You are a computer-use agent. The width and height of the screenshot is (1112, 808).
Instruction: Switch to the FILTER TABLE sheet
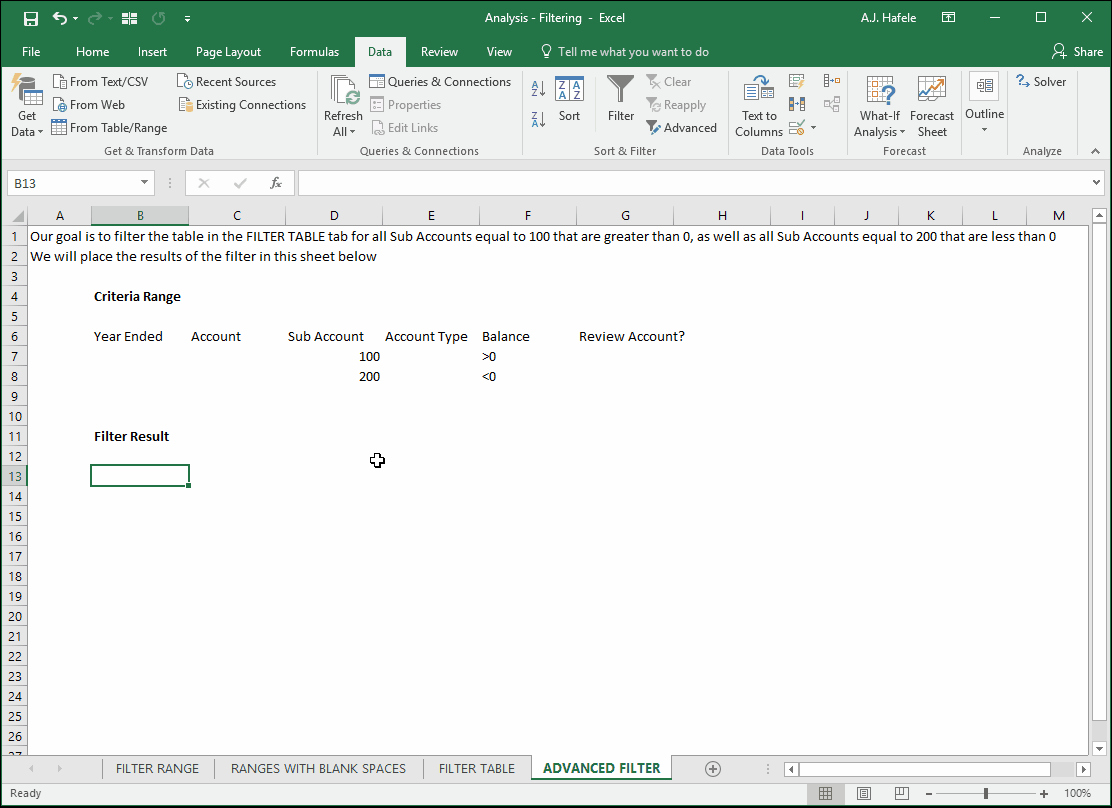pyautogui.click(x=477, y=768)
